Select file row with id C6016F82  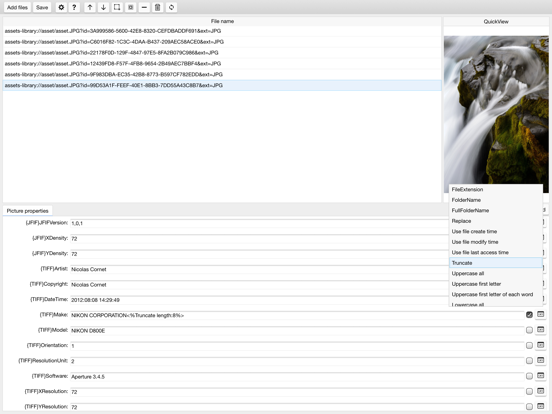[222, 42]
